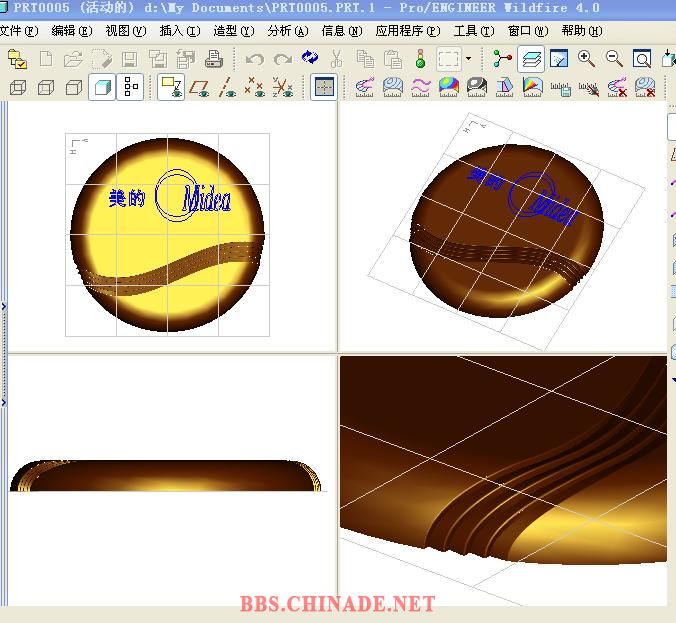Click the saved analysis ruler disk icon

tap(561, 88)
